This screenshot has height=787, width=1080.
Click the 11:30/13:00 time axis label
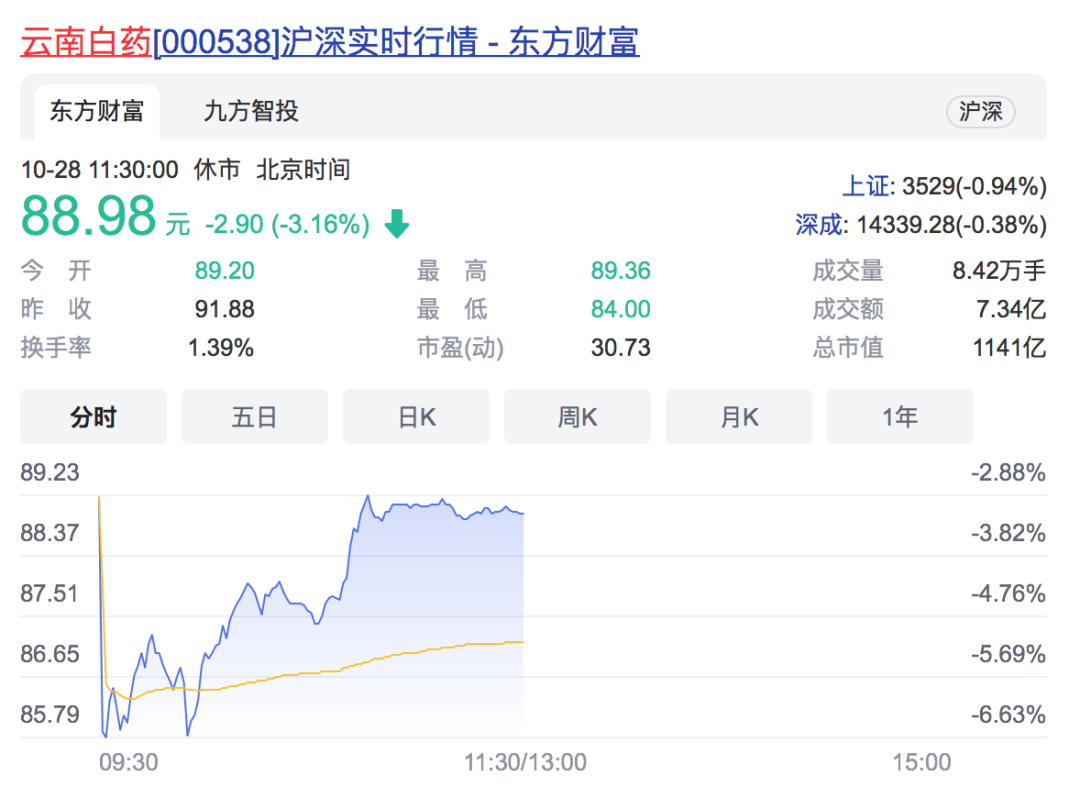(x=525, y=762)
